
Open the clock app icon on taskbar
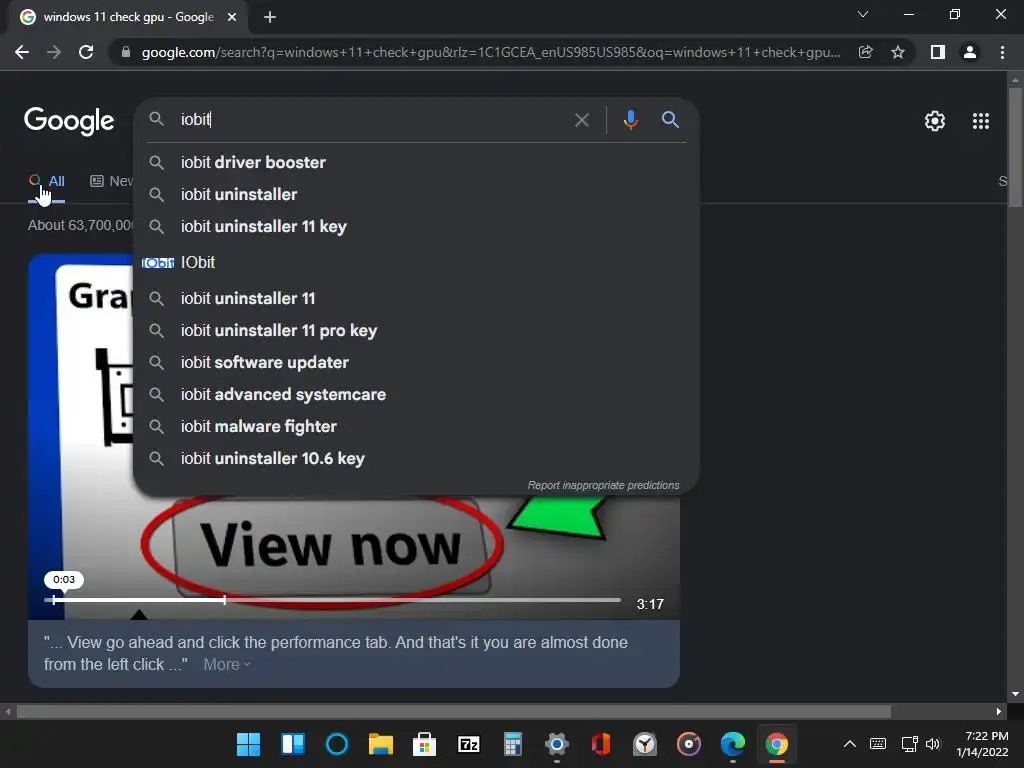pyautogui.click(x=645, y=744)
